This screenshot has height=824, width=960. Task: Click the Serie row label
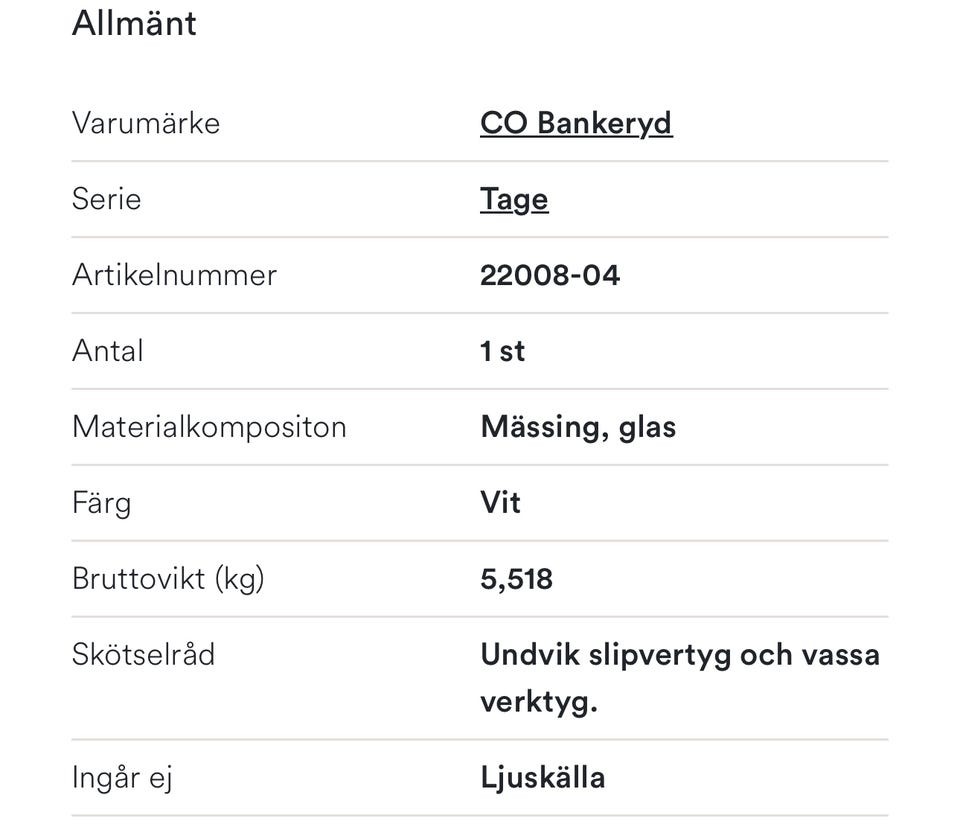pos(107,199)
